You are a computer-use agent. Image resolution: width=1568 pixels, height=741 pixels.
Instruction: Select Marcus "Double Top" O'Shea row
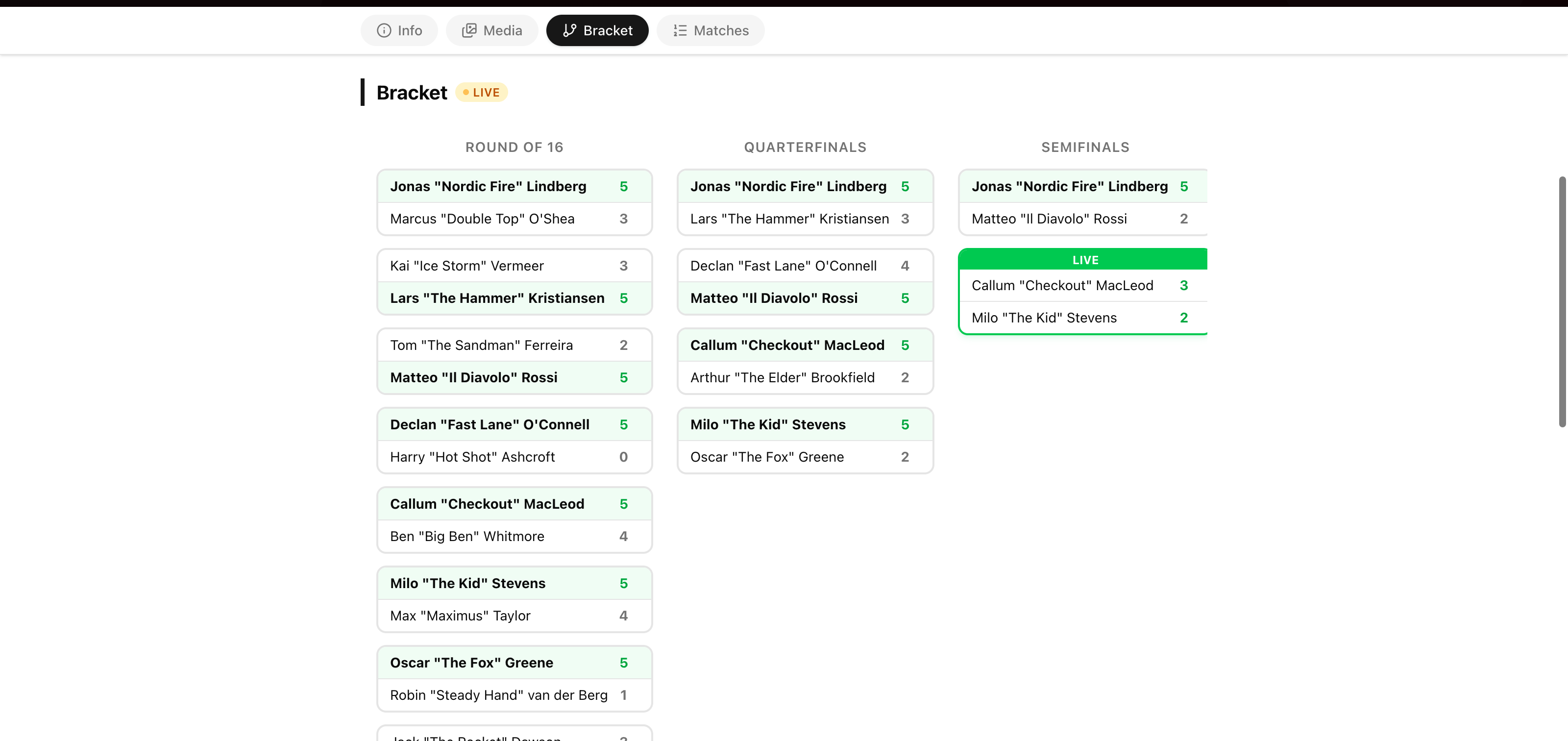point(514,219)
